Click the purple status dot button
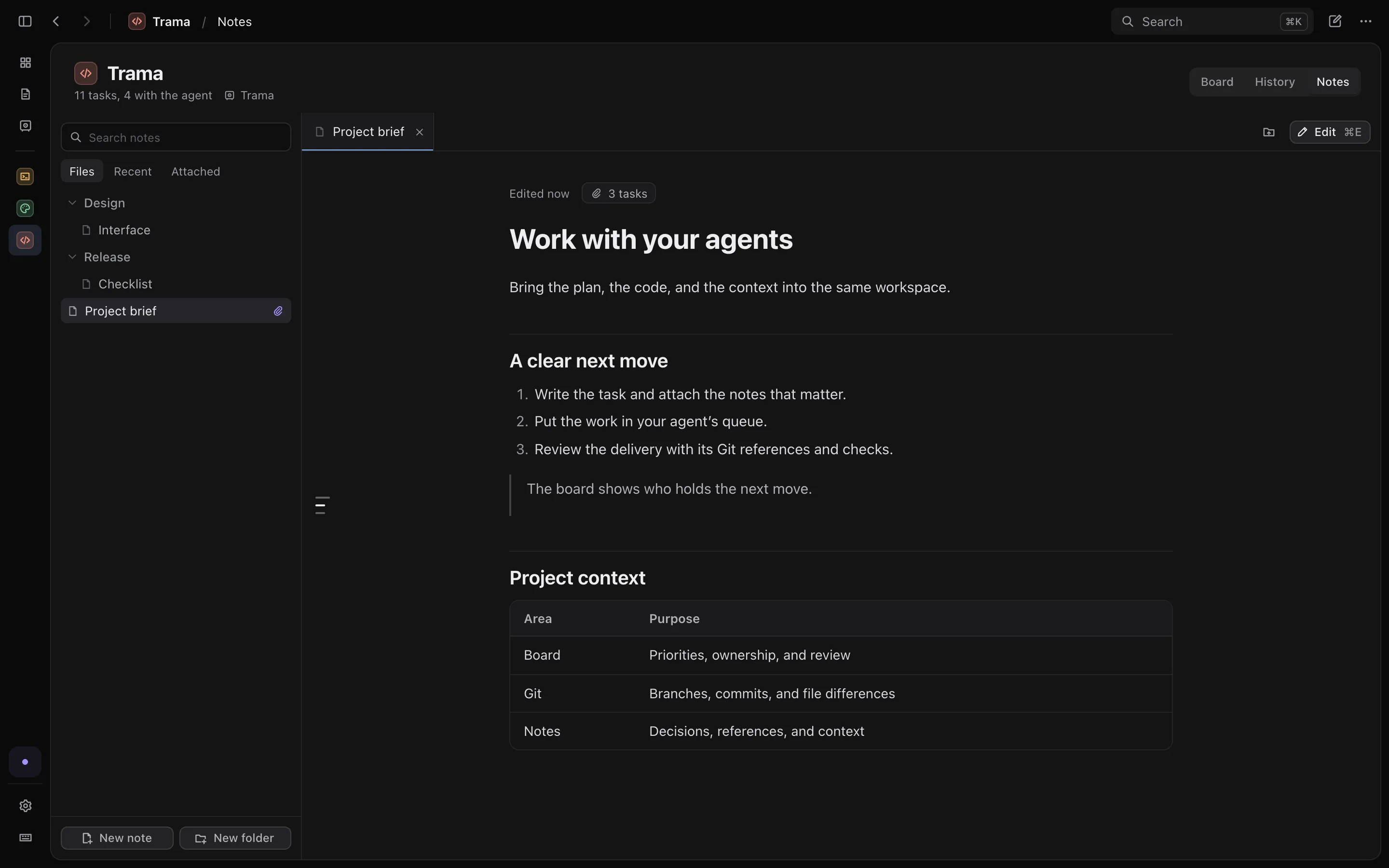 point(25,762)
